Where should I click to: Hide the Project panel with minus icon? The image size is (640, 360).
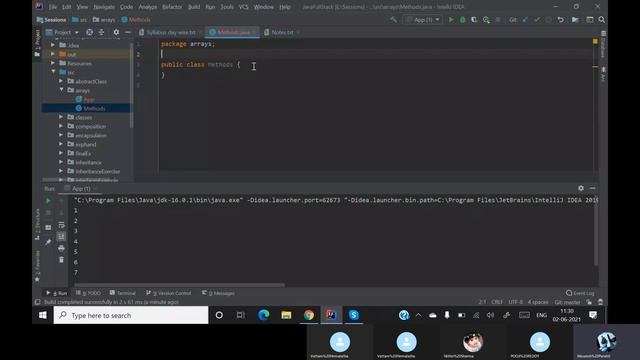pos(128,32)
